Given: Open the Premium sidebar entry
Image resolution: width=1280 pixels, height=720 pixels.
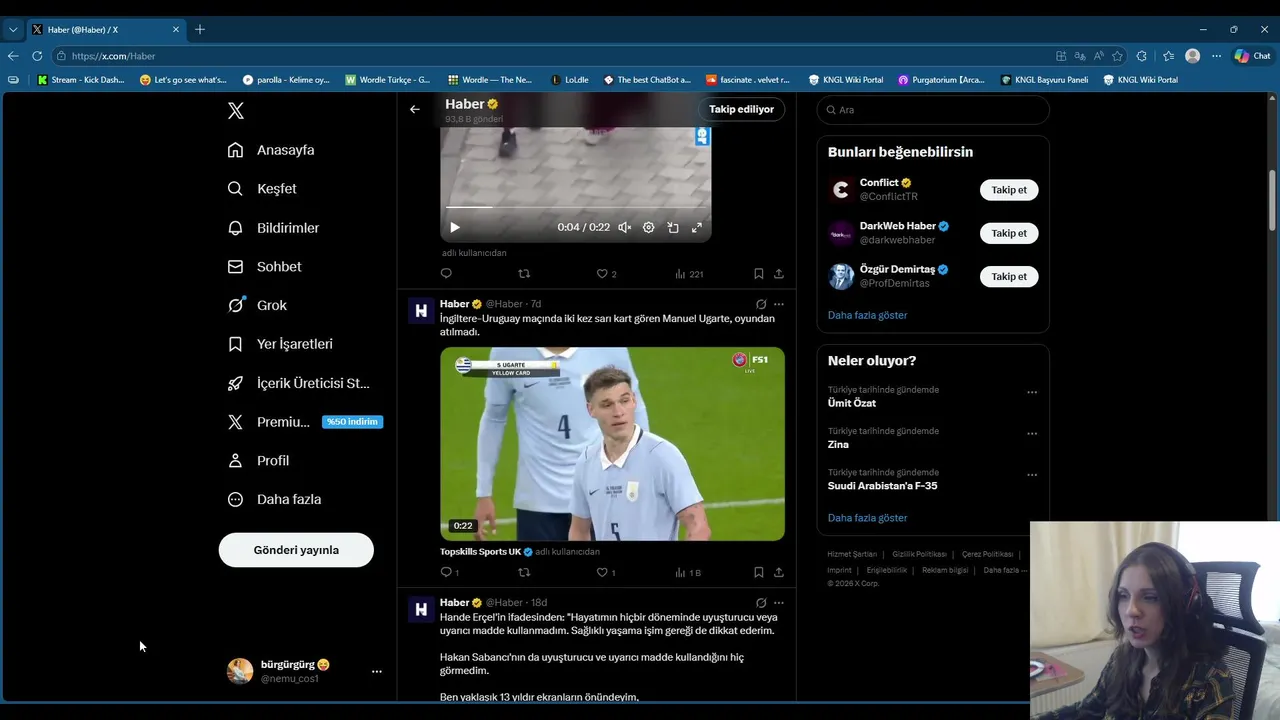Looking at the screenshot, I should pyautogui.click(x=305, y=422).
